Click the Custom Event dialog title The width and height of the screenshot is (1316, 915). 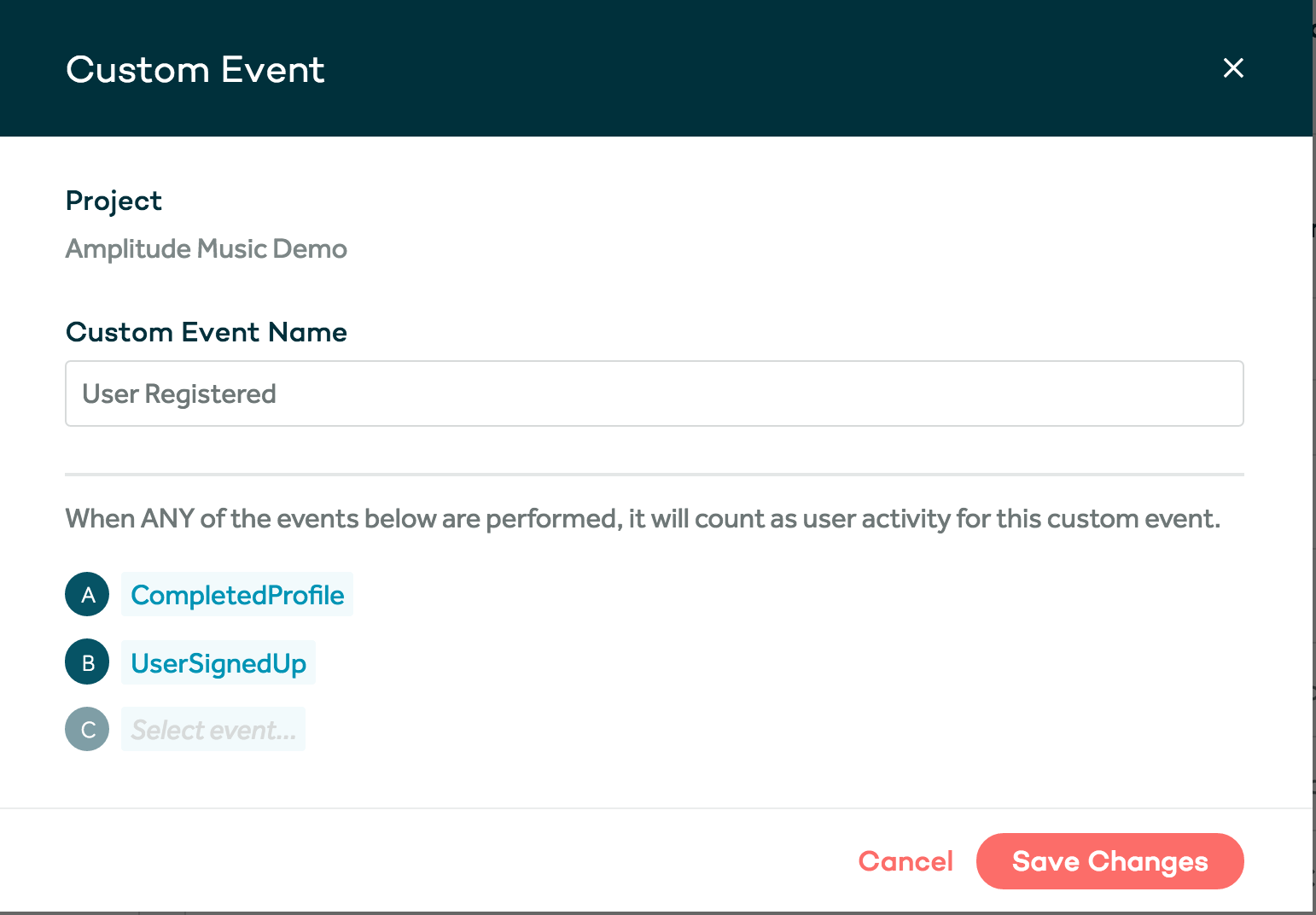coord(195,69)
